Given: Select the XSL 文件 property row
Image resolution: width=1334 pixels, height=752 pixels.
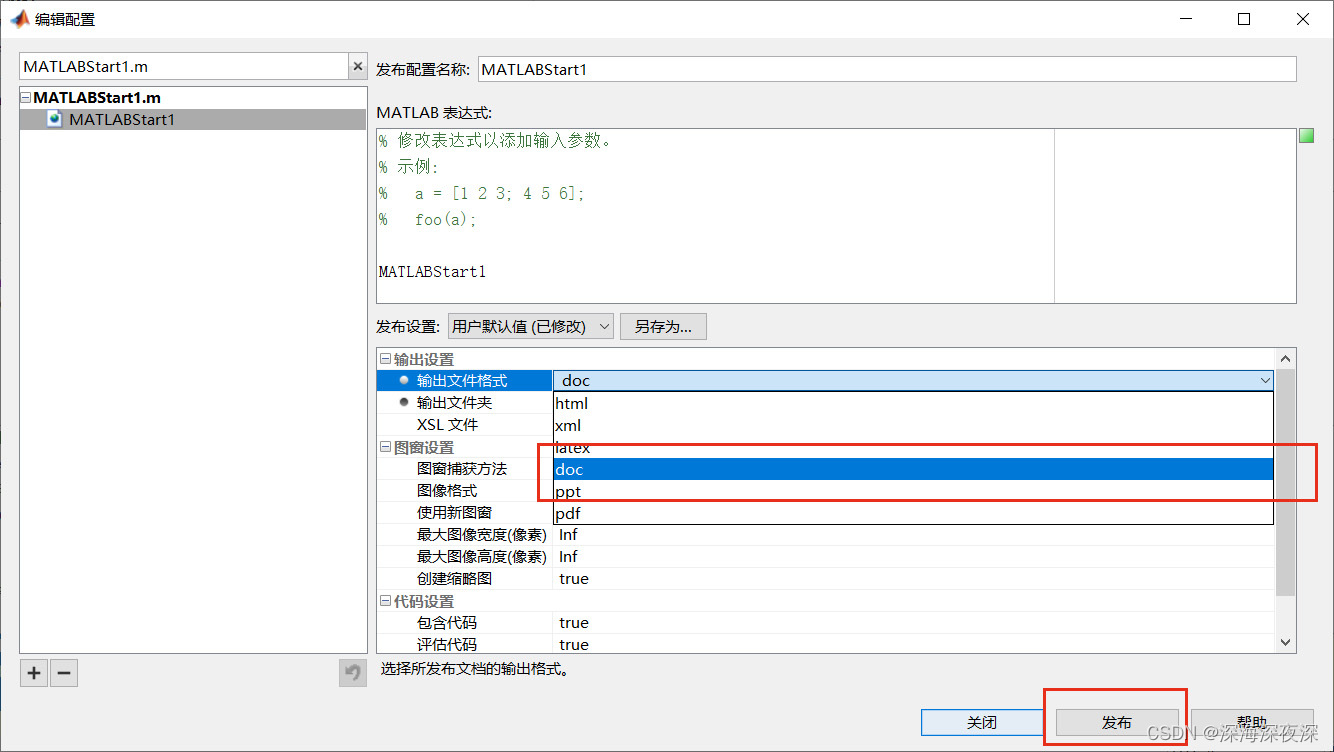Looking at the screenshot, I should (x=465, y=424).
